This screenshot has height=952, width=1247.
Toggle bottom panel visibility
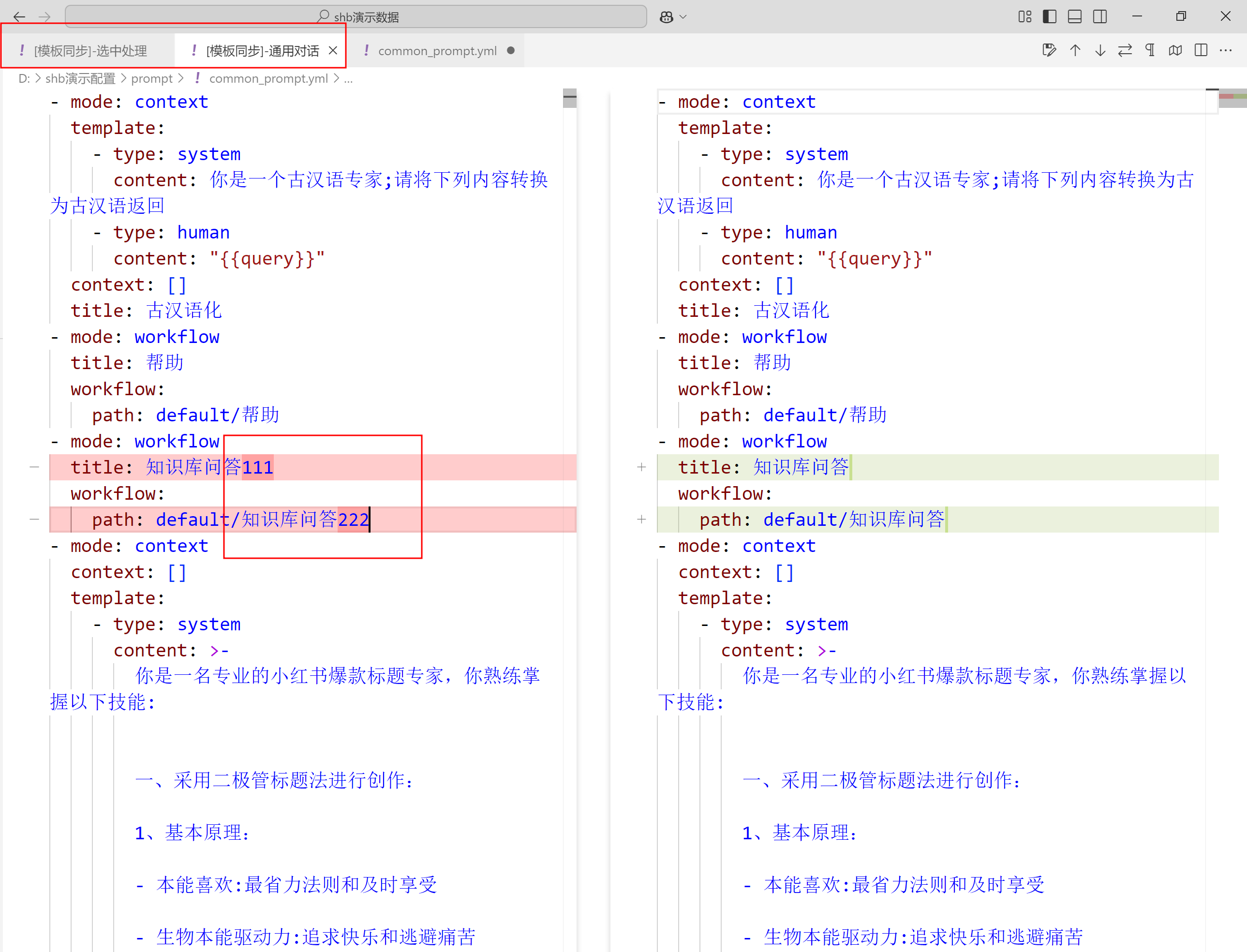pyautogui.click(x=1074, y=16)
